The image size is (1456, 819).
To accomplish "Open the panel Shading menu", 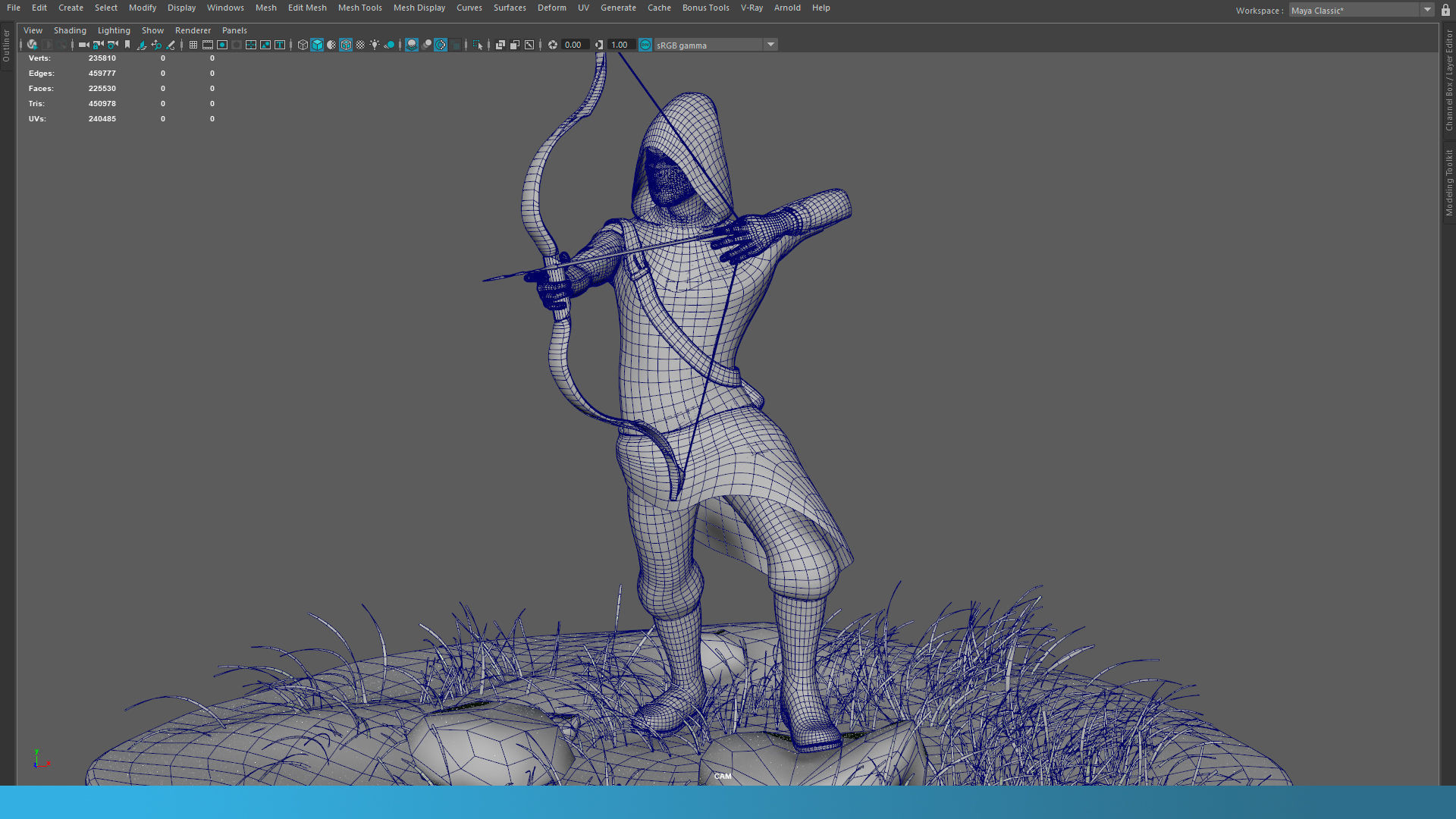I will click(70, 30).
